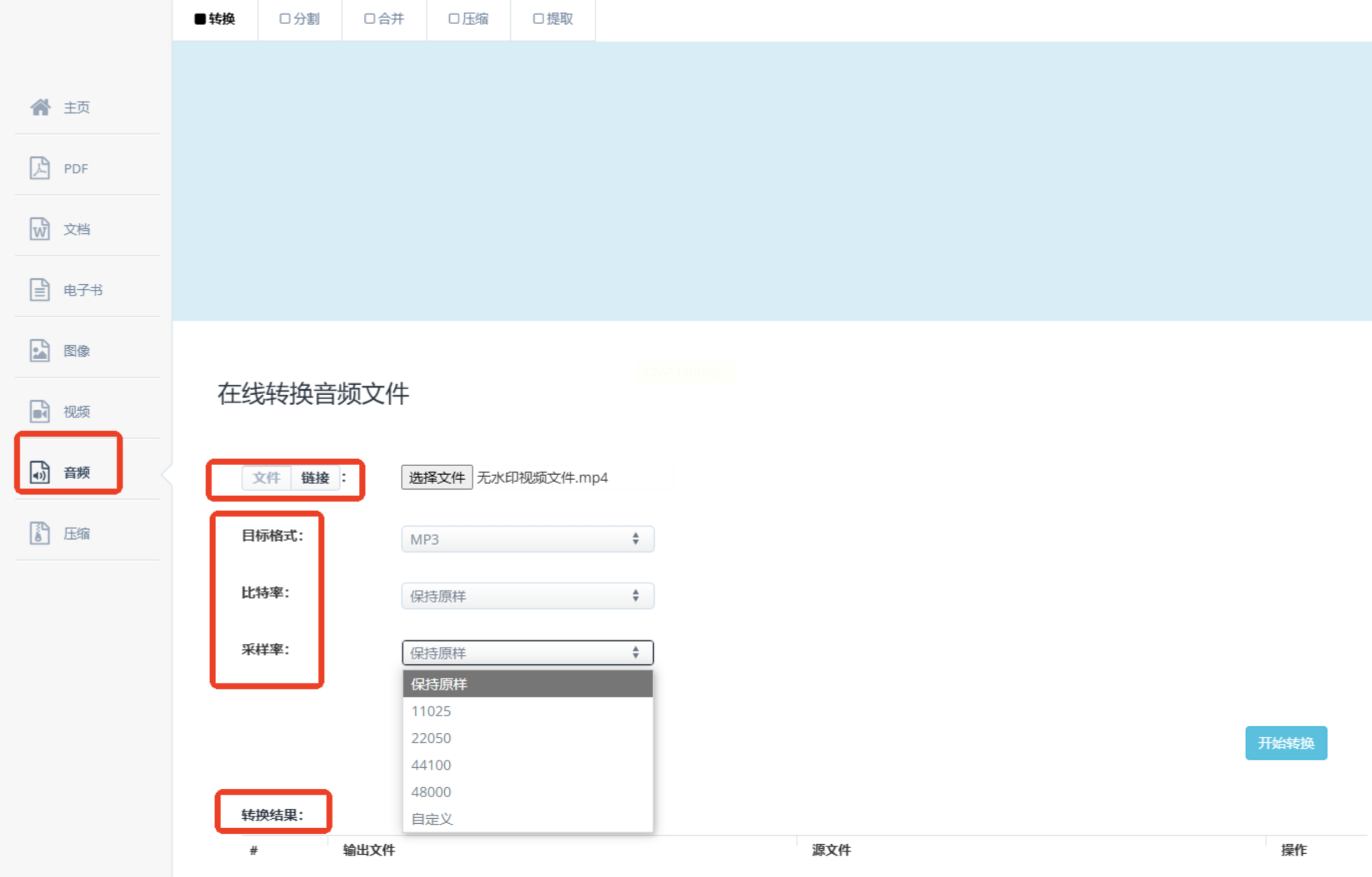Screen dimensions: 1372x877
Task: Choose 44100 from sample rate list
Action: 431,765
